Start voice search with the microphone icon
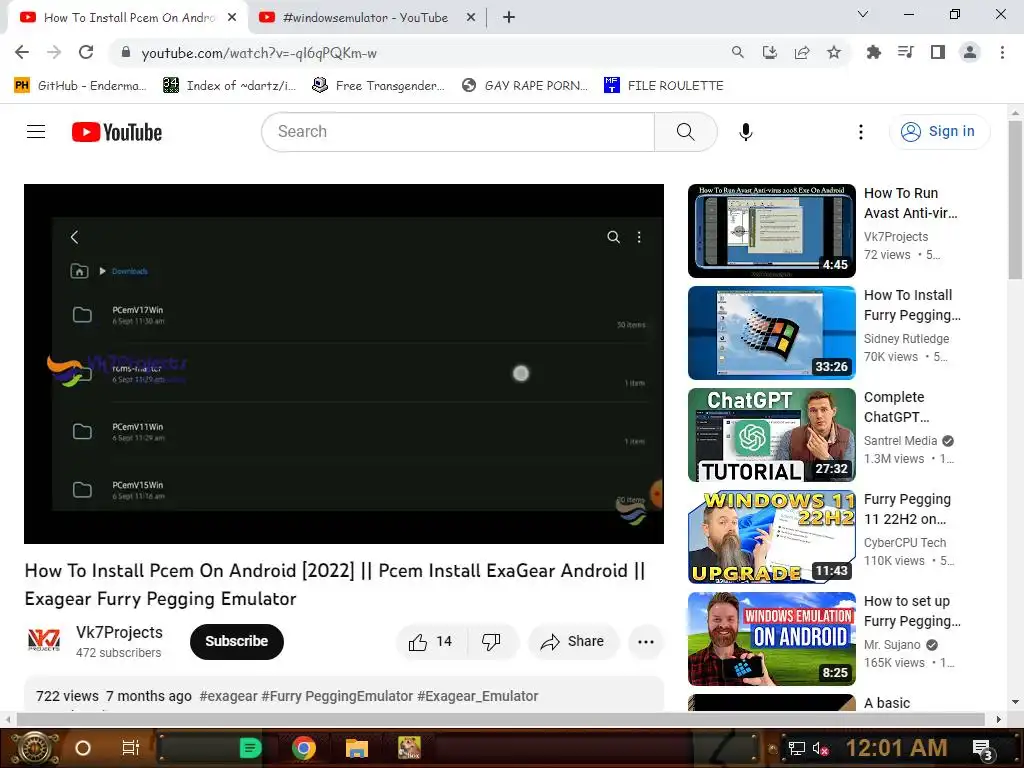The image size is (1024, 768). click(x=746, y=132)
